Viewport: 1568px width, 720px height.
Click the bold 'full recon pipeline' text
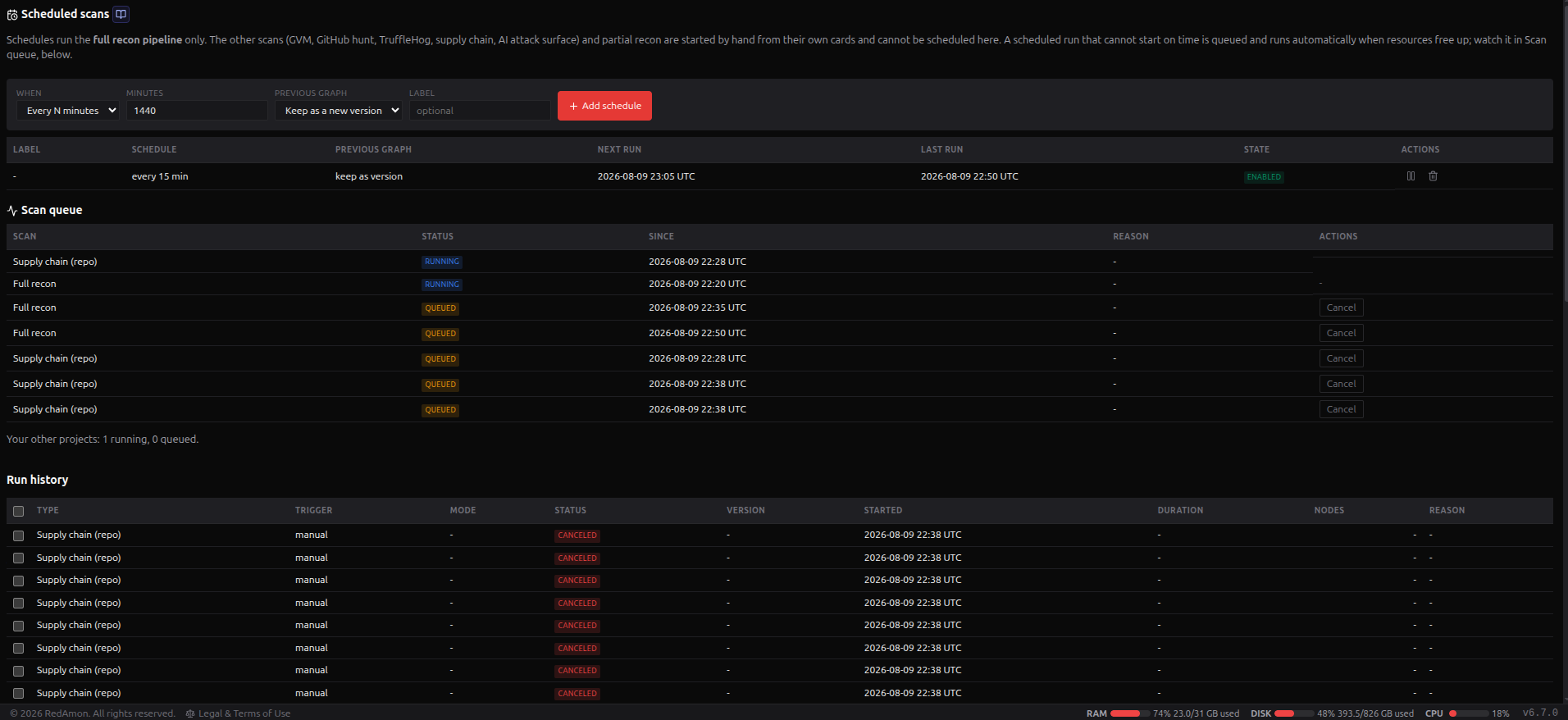(138, 39)
